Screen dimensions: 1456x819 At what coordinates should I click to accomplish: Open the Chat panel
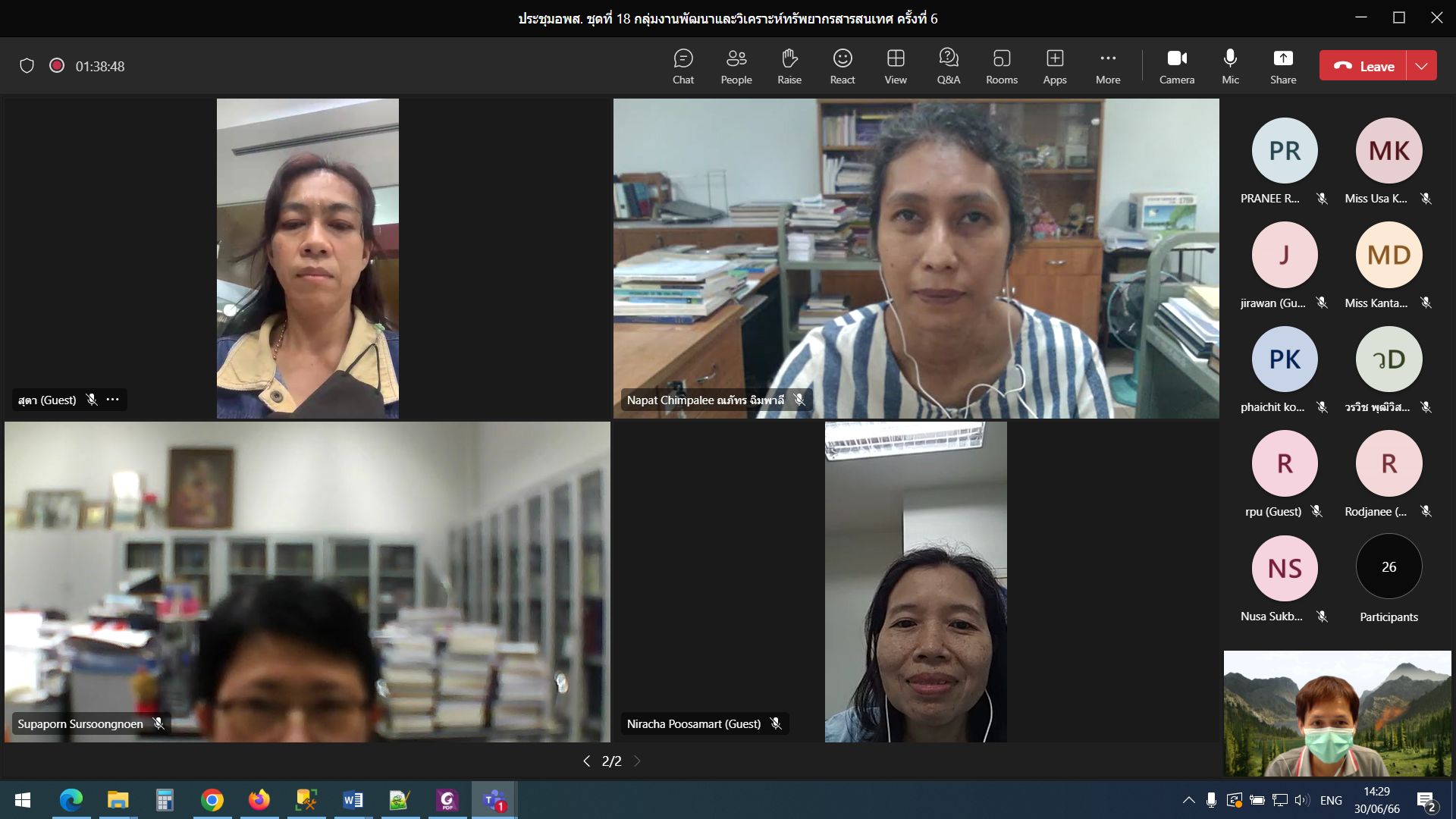pyautogui.click(x=682, y=66)
